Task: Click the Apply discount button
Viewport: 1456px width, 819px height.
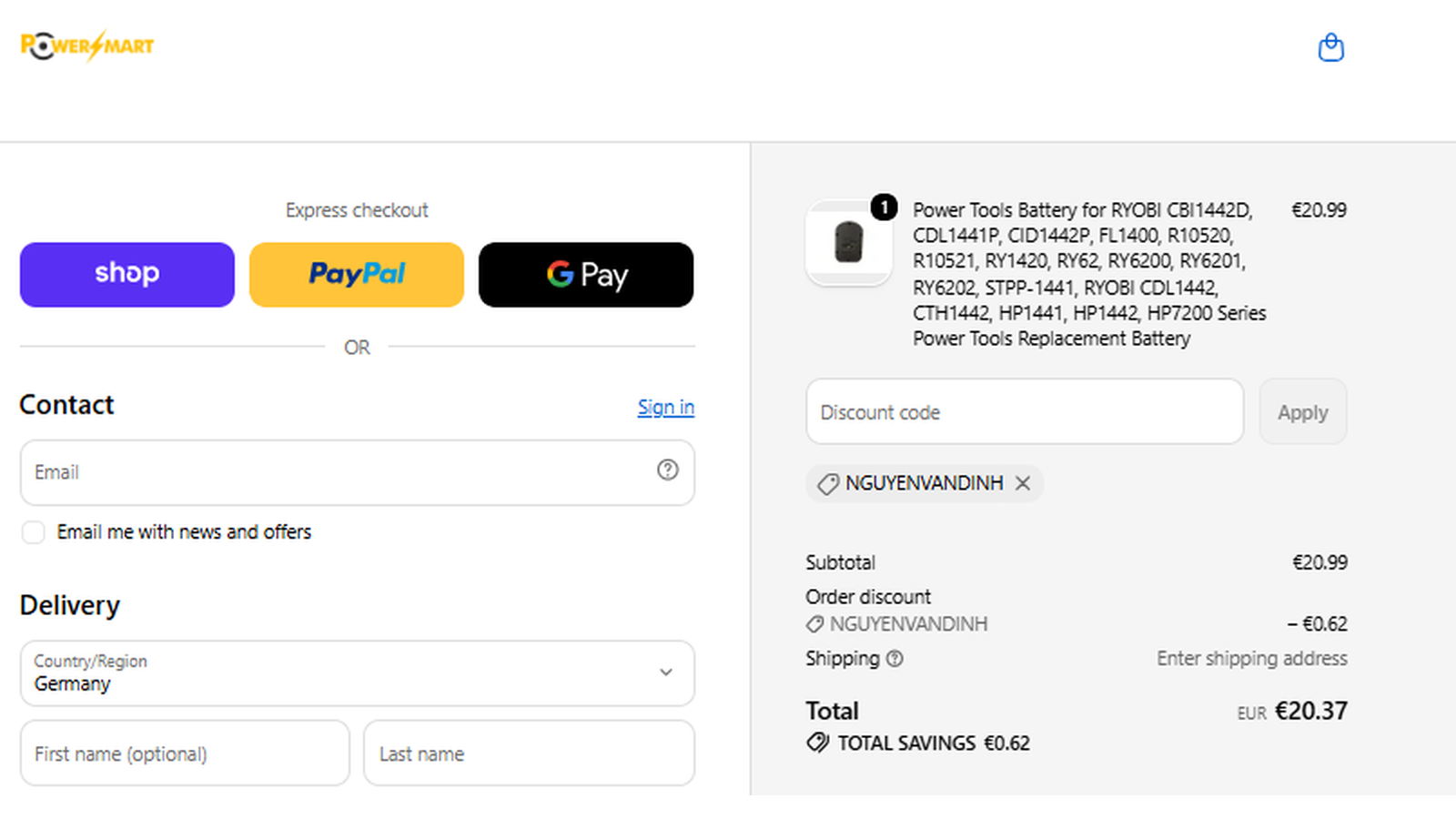Action: [1303, 412]
